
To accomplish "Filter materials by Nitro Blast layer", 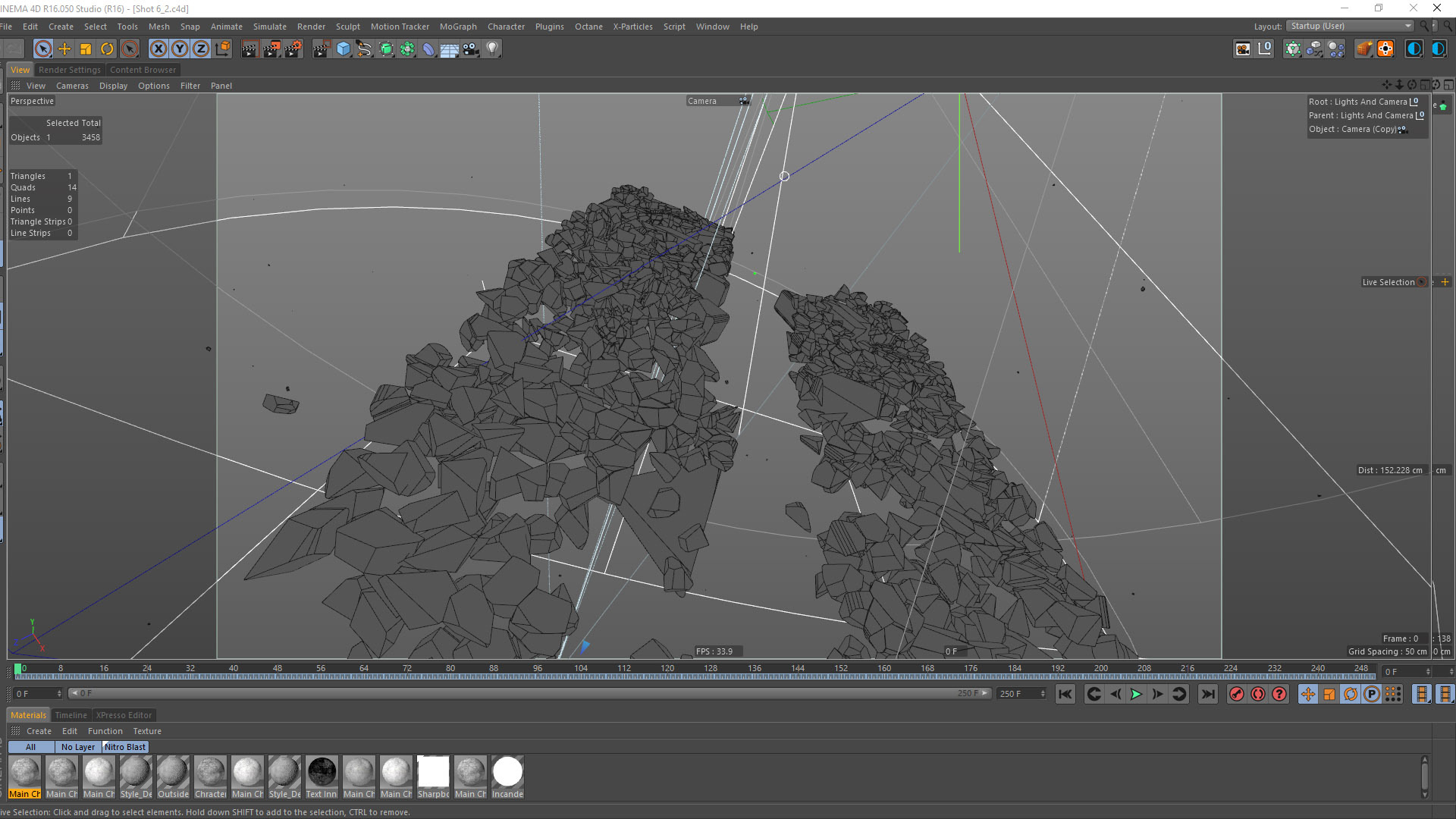I will tap(125, 747).
